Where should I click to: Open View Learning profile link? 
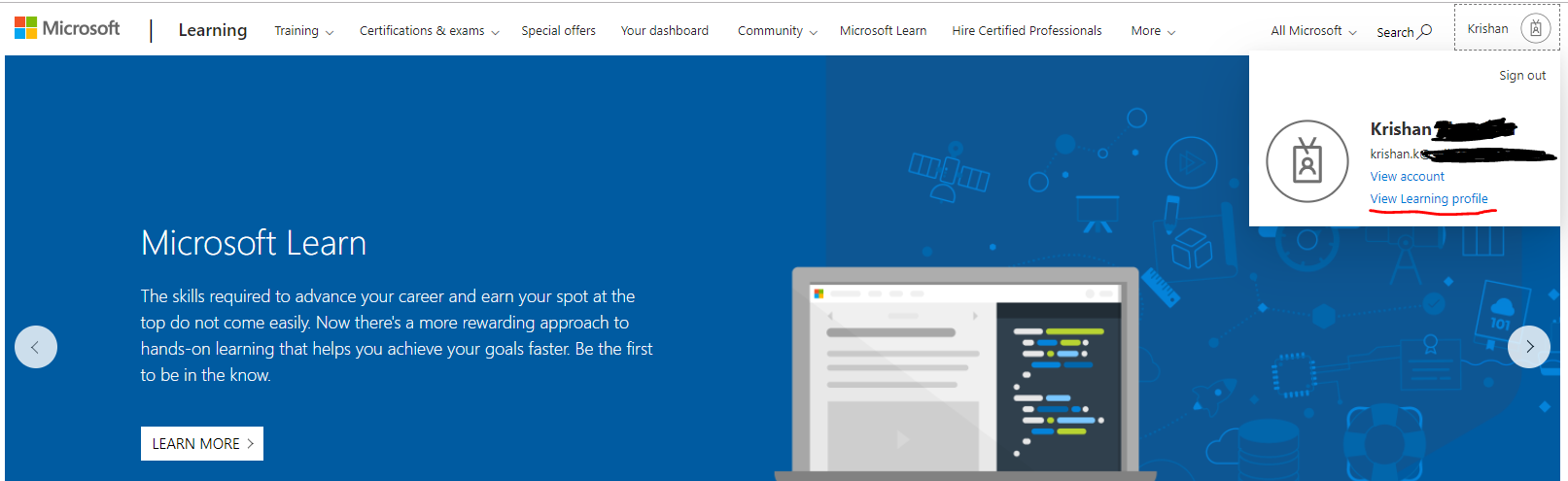click(1429, 199)
